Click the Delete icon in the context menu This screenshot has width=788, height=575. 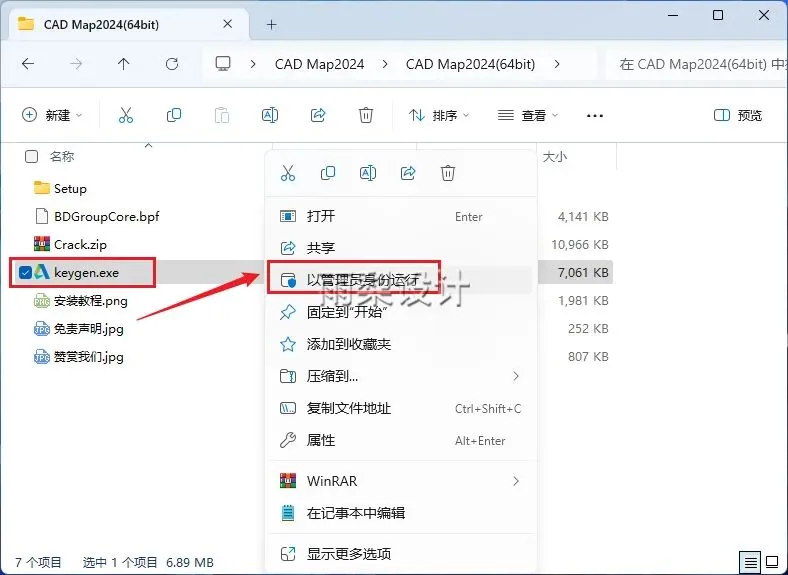coord(448,173)
